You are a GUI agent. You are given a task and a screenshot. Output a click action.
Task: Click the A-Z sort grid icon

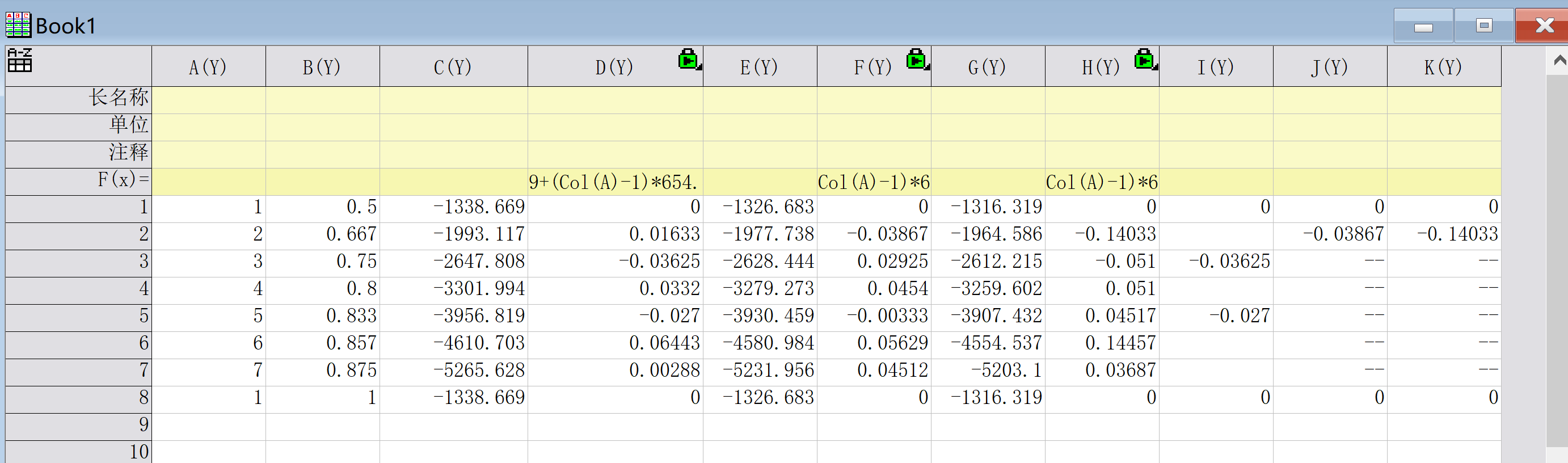(x=19, y=60)
